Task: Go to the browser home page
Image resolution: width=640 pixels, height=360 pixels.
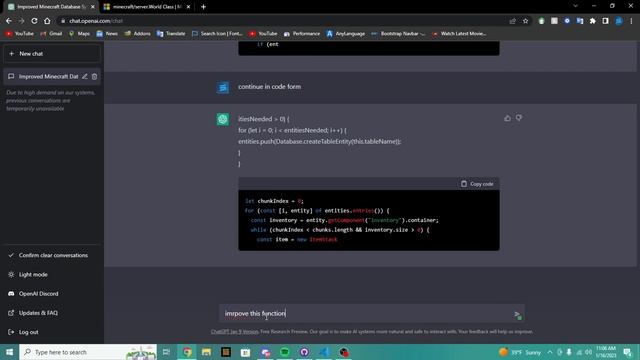Action: (x=47, y=21)
